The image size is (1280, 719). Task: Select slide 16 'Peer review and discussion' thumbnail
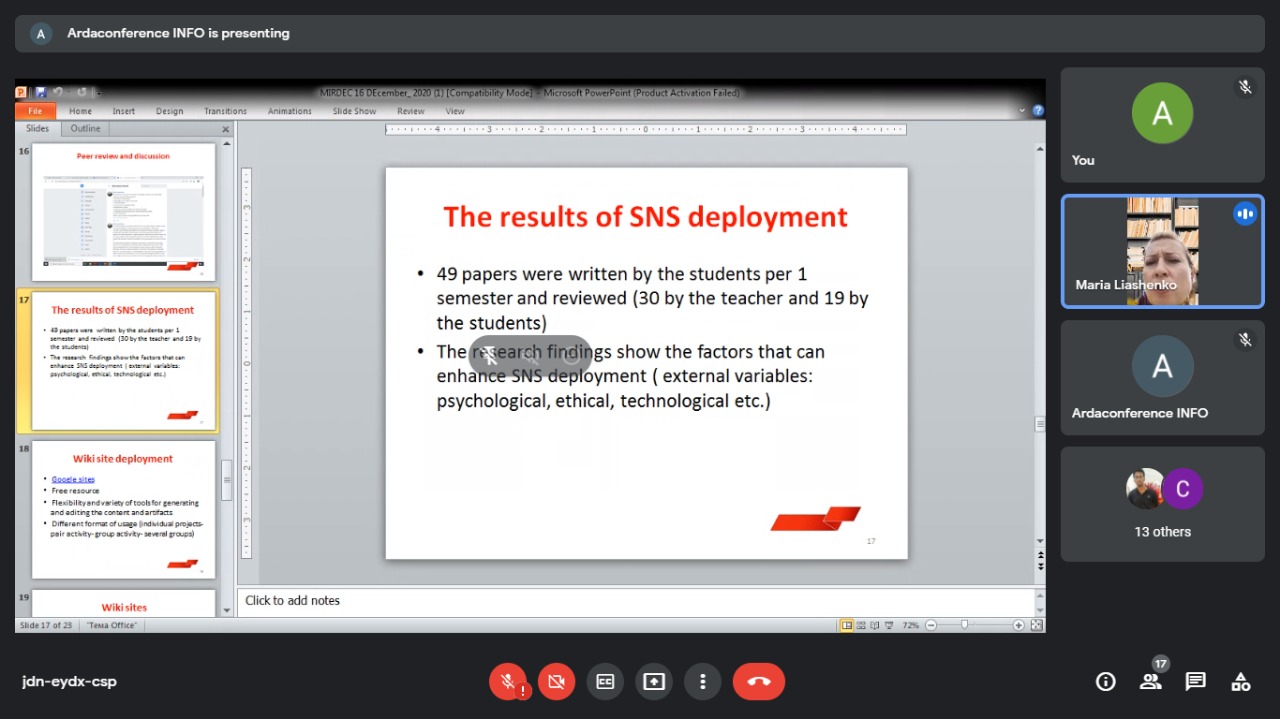coord(124,212)
